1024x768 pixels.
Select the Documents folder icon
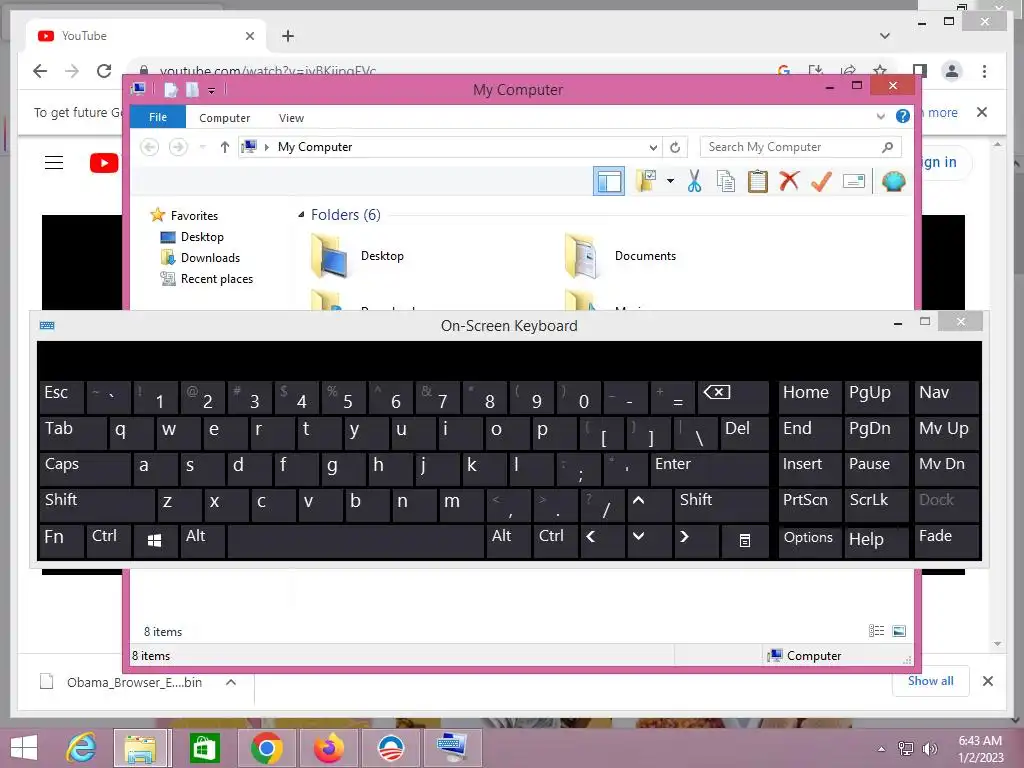(581, 256)
